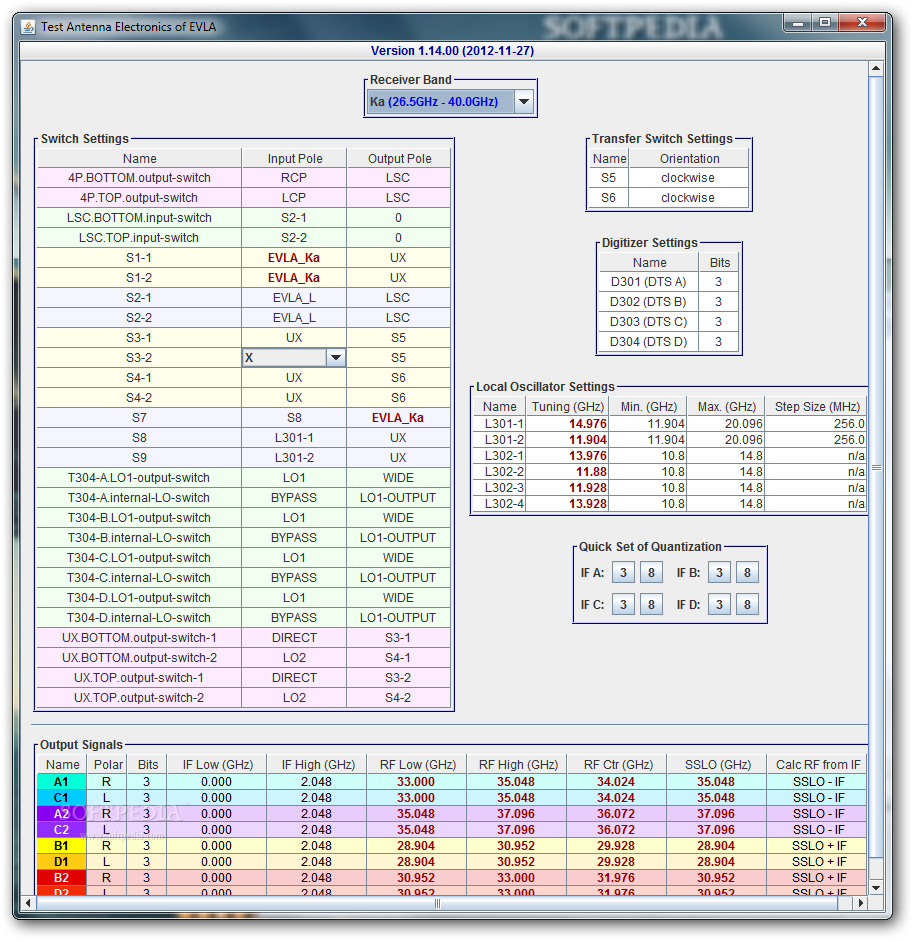Set IF B quantization to 3 bits
Screen dimensions: 913x940
719,573
